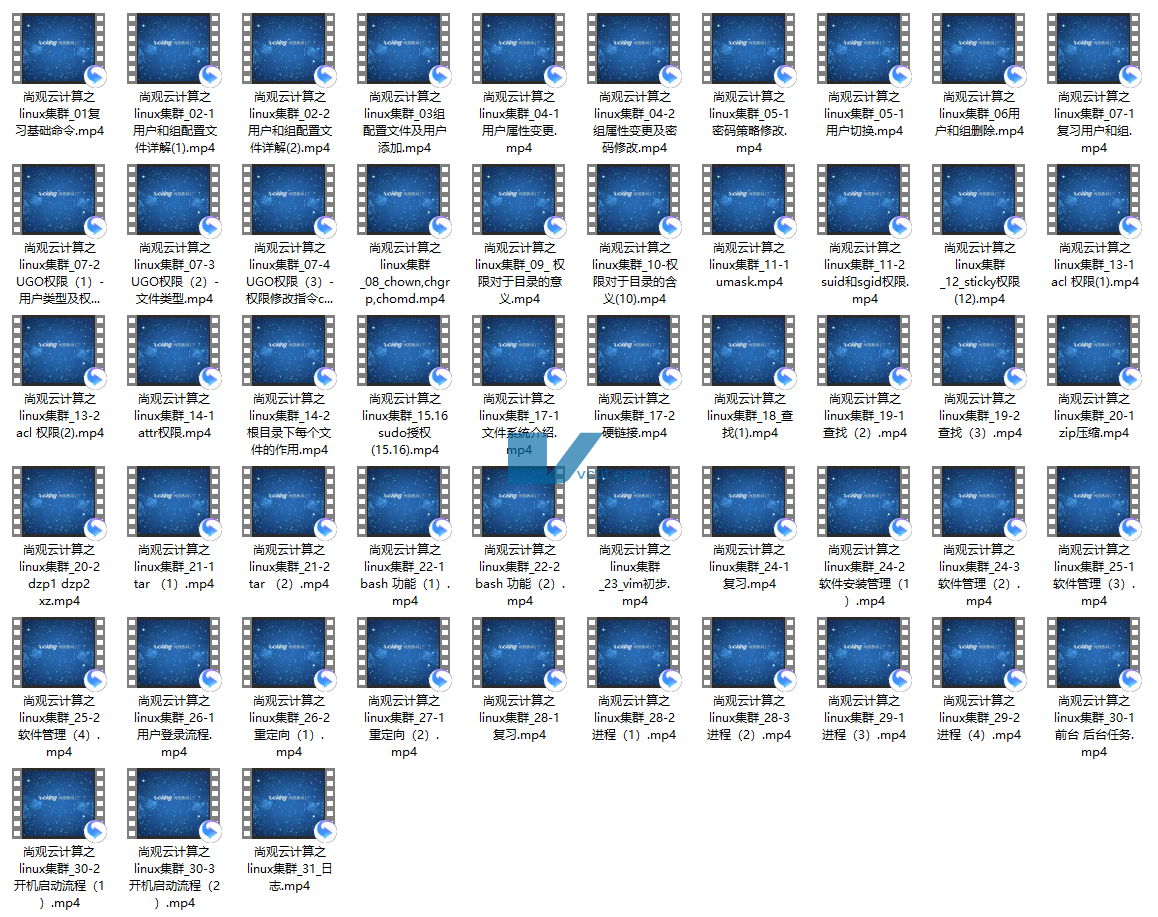Select file name linux集群_05-1 用户切换.mp4

point(864,114)
